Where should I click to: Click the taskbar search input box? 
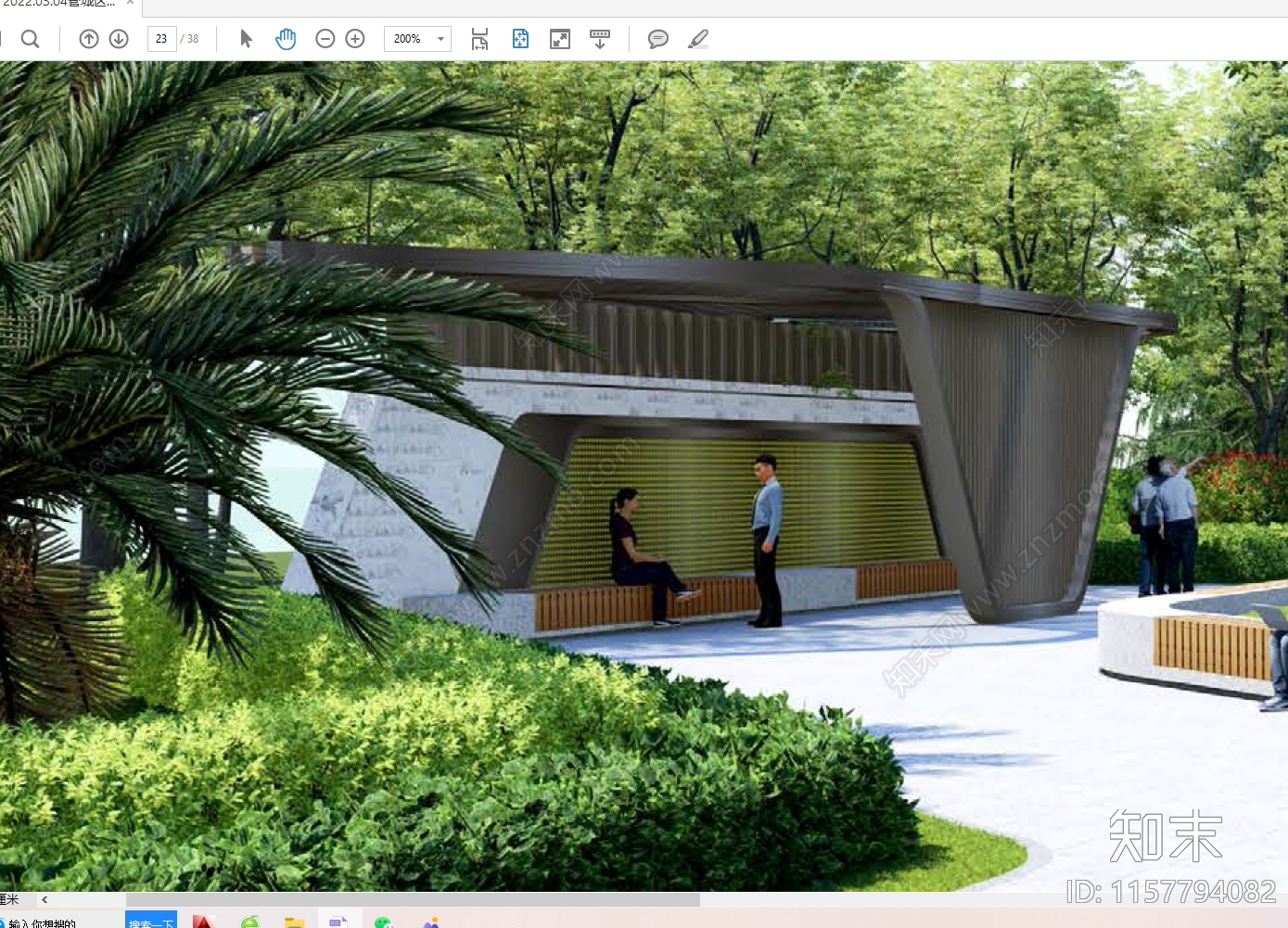click(x=62, y=922)
